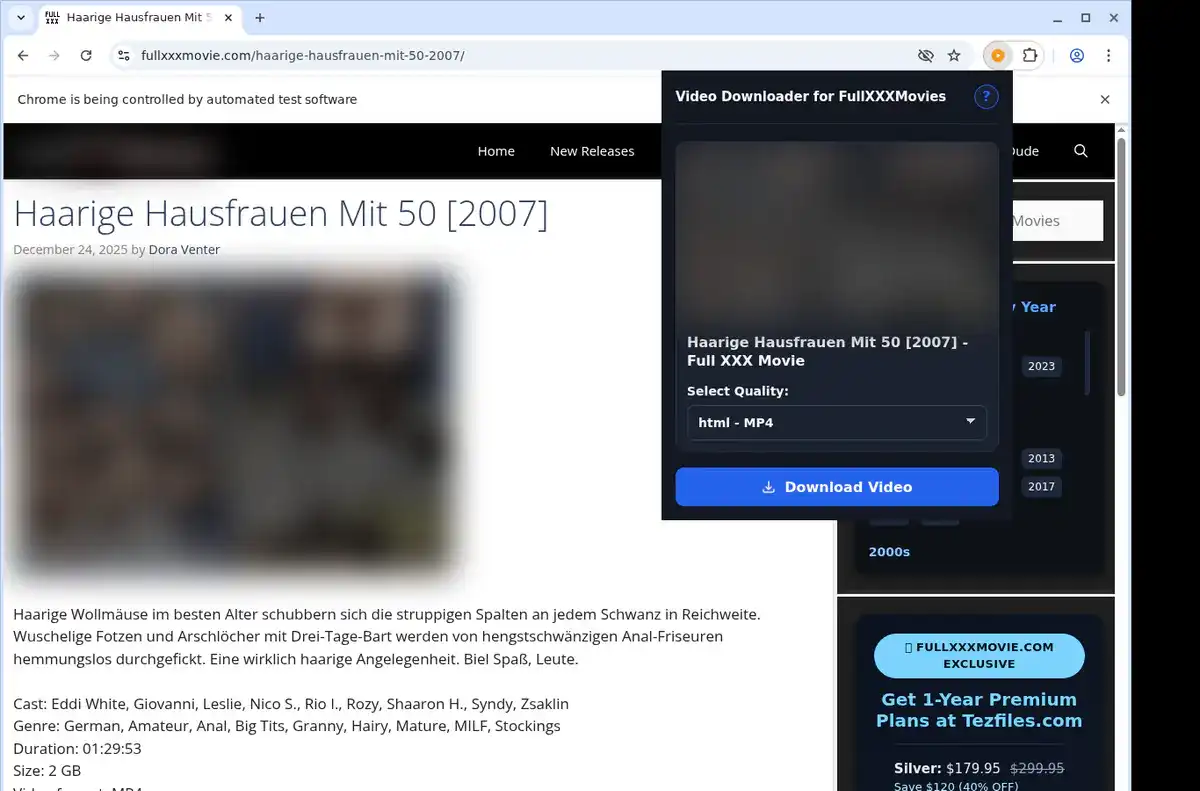Screen dimensions: 1200x791
Task: Select the 2023 year tag
Action: pos(1041,366)
